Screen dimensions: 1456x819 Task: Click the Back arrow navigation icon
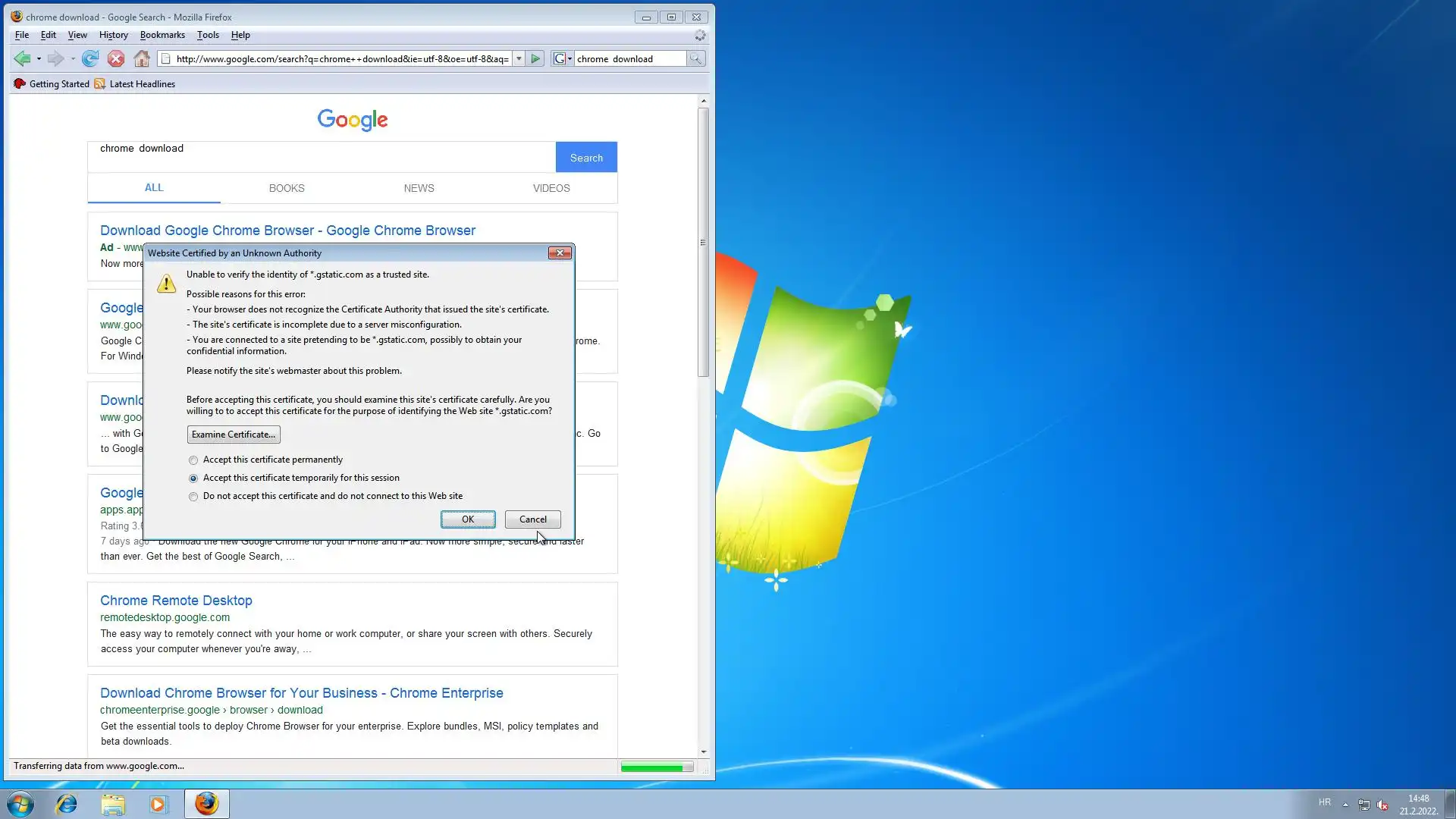(x=22, y=58)
